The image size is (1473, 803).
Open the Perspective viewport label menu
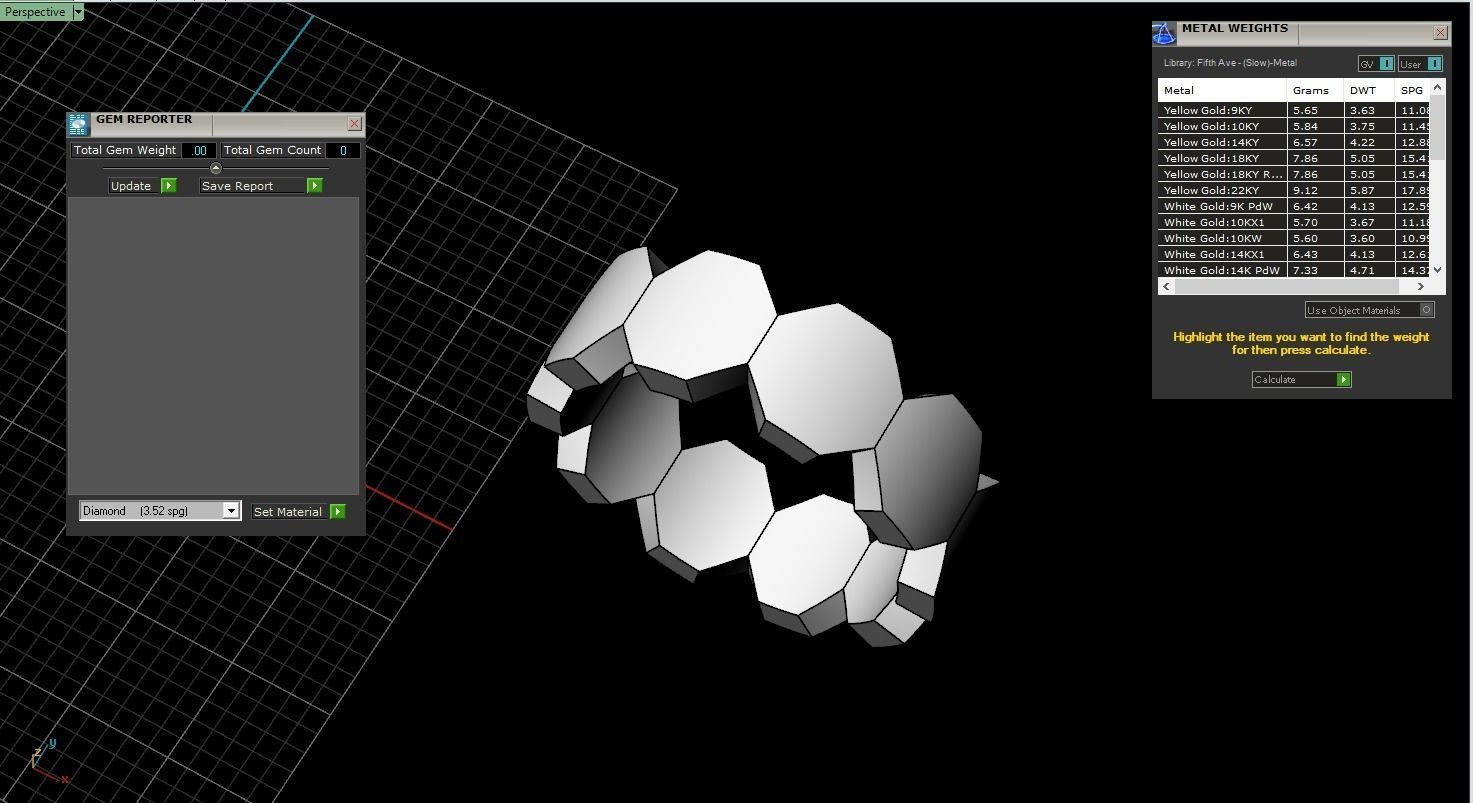click(x=35, y=12)
